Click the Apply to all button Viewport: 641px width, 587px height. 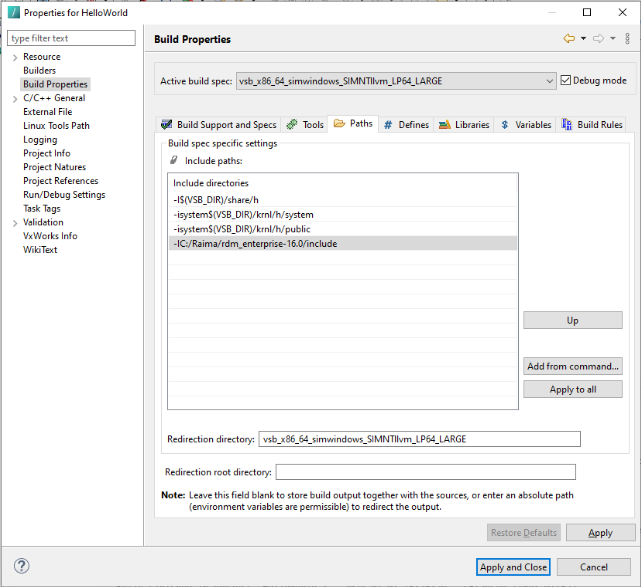[572, 389]
